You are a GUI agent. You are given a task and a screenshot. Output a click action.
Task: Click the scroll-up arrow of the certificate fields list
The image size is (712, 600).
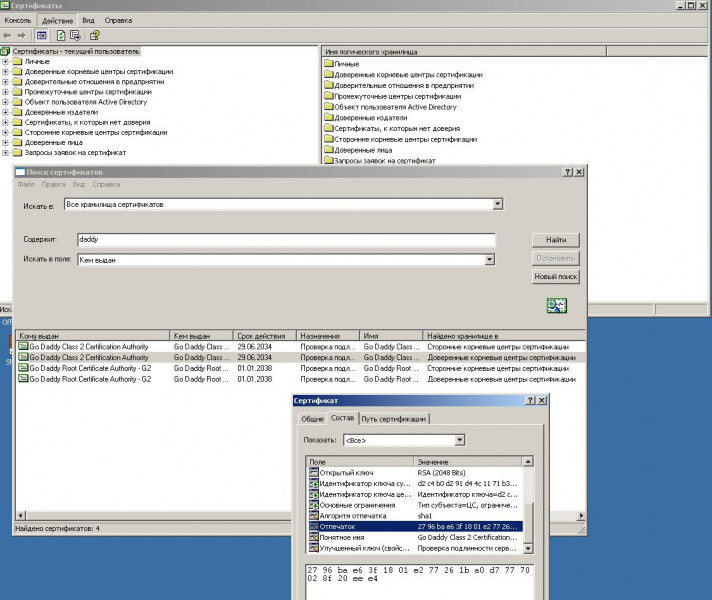click(528, 461)
